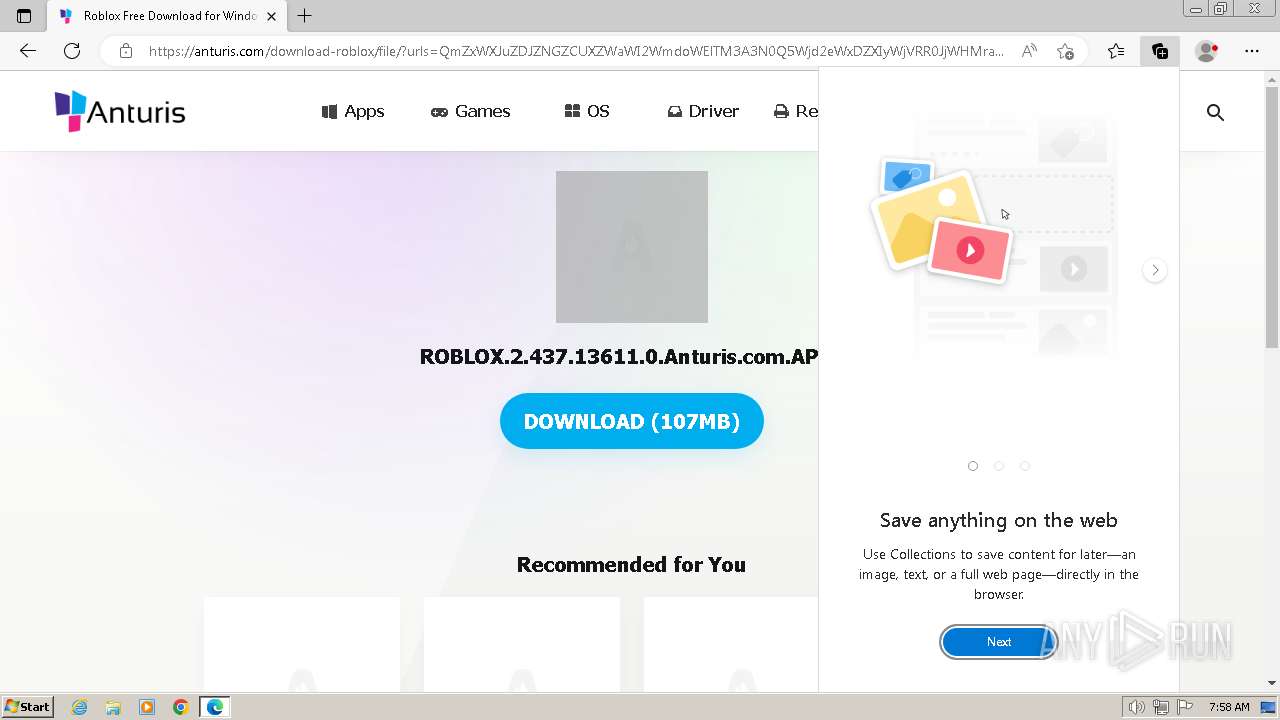Select third carousel page dot
This screenshot has width=1280, height=720.
click(1025, 466)
